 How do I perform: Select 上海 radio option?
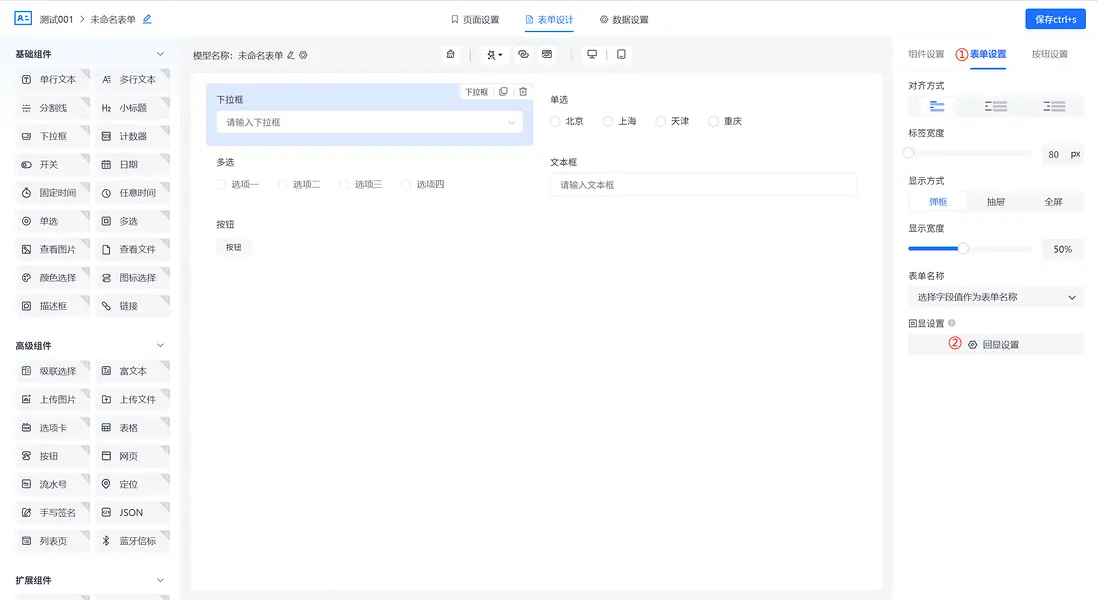point(608,122)
